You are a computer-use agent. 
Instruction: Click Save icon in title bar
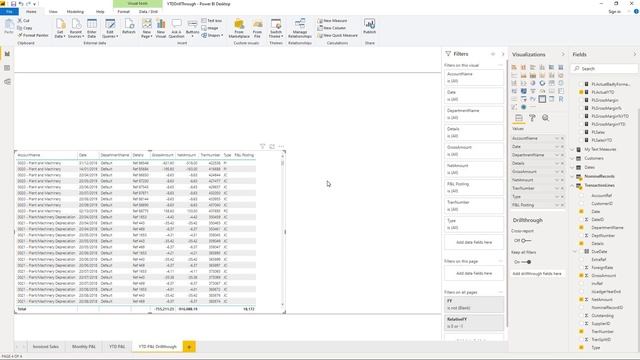click(x=13, y=4)
